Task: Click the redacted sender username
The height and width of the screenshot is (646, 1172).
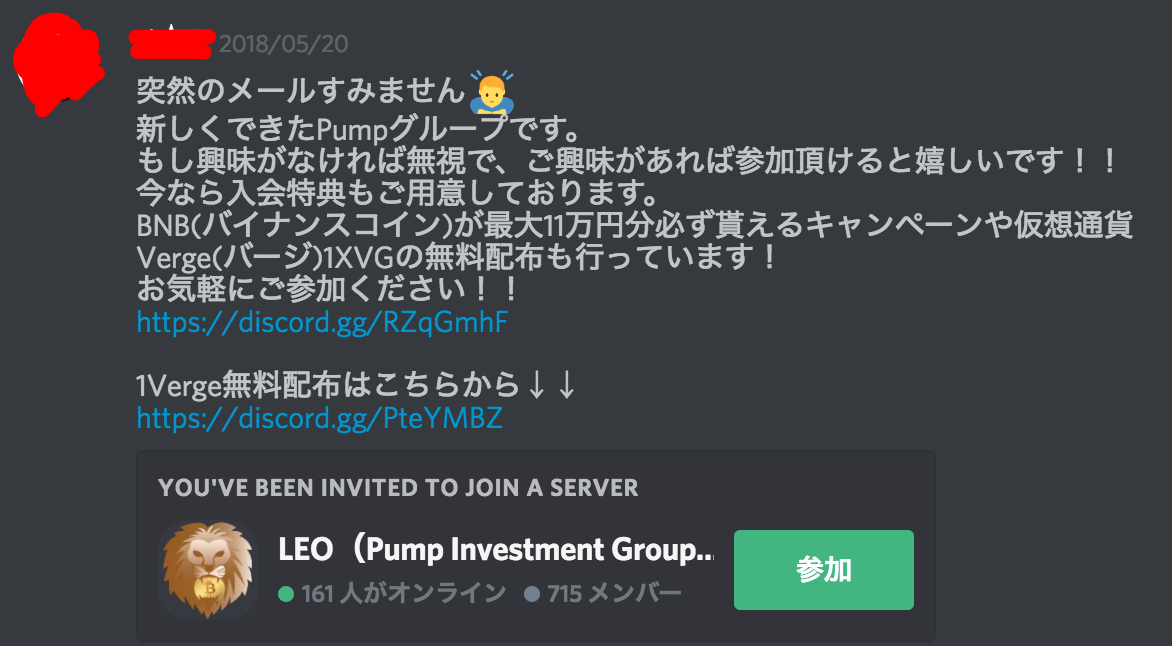Action: pos(172,43)
